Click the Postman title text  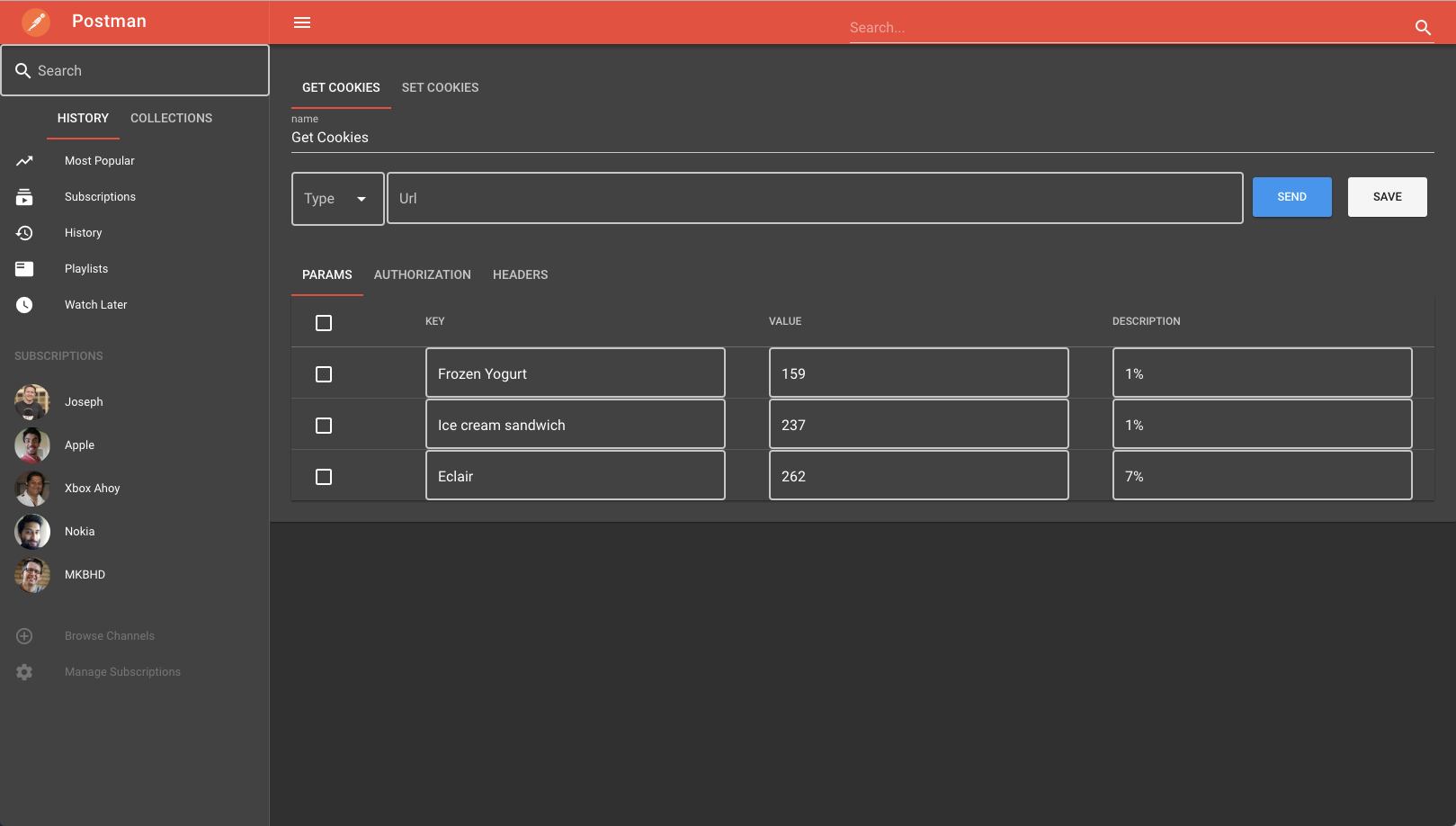pyautogui.click(x=109, y=22)
